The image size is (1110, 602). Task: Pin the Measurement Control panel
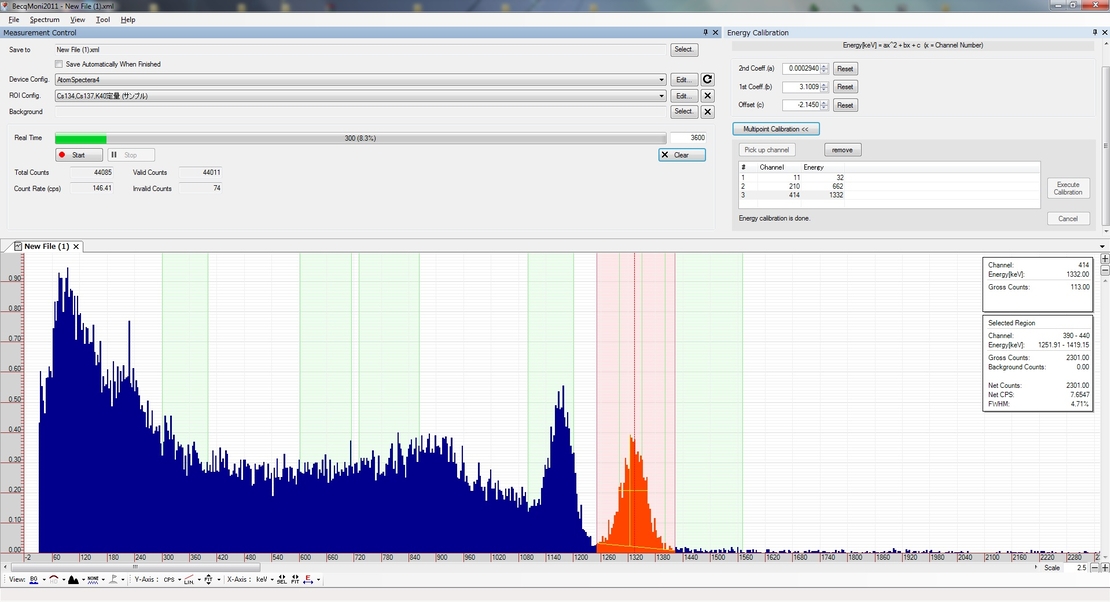(x=705, y=33)
